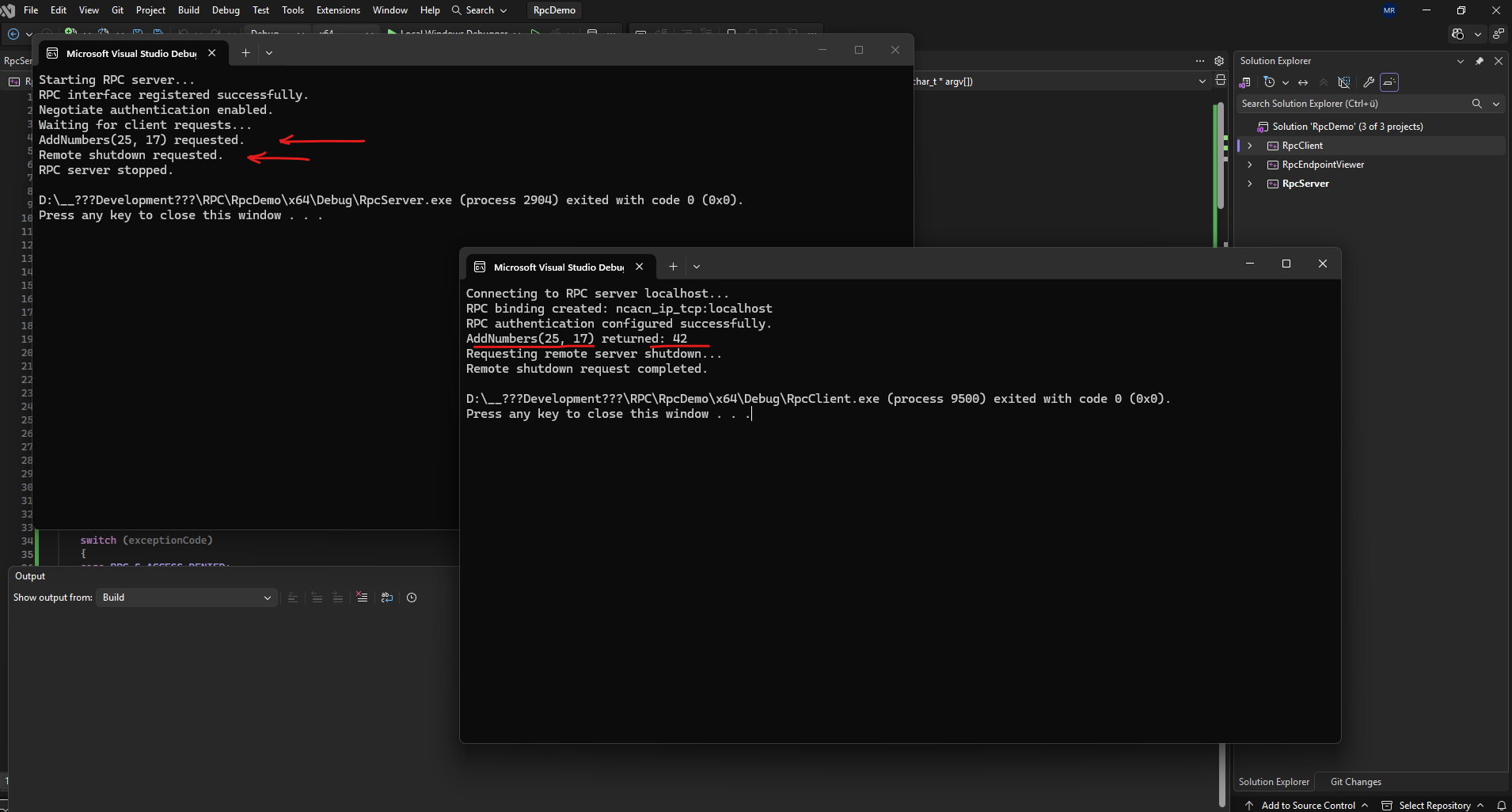Select the RpcServer project
This screenshot has height=812, width=1512.
tap(1305, 184)
